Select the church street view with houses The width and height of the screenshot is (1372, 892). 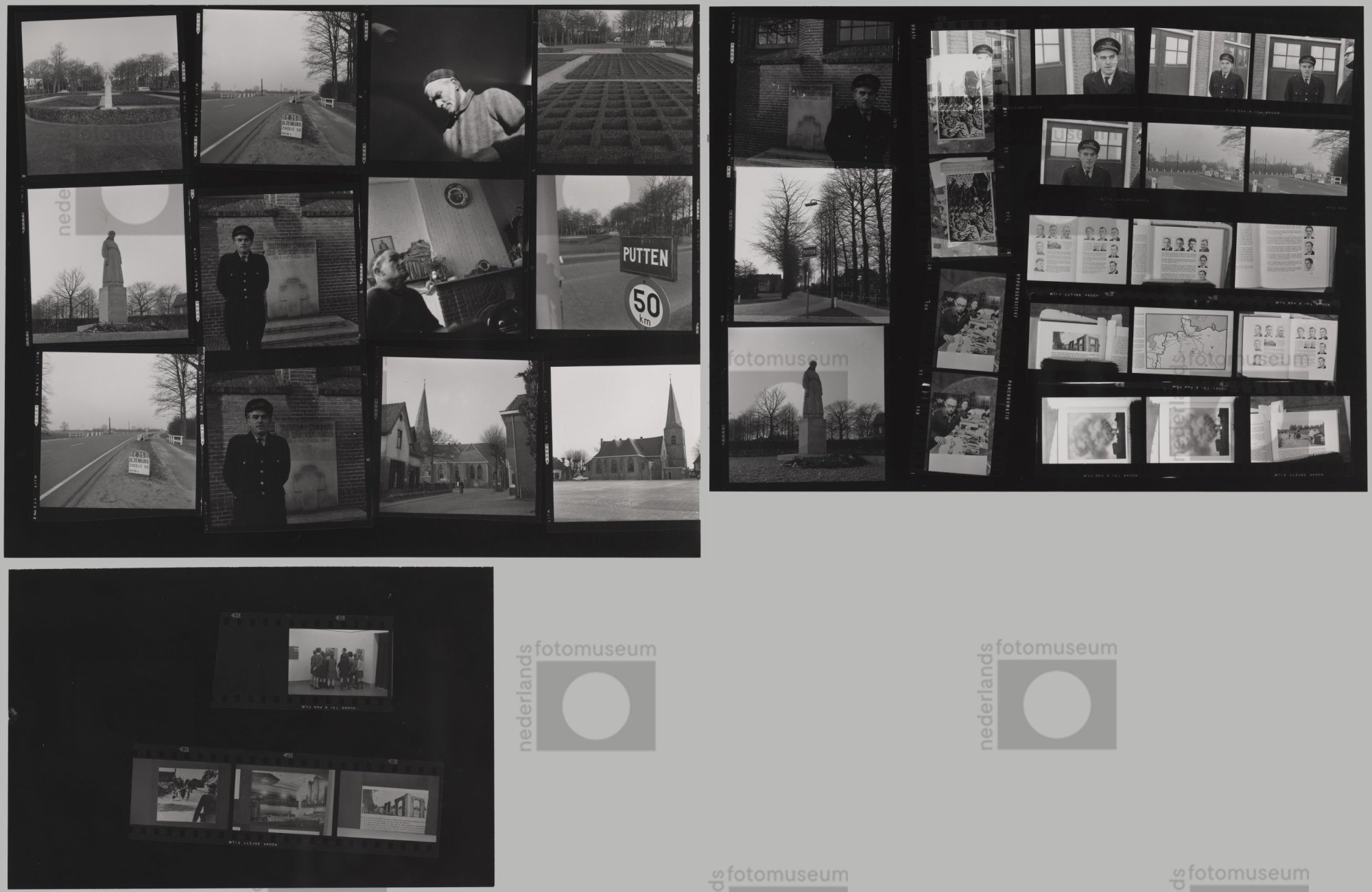pos(458,435)
